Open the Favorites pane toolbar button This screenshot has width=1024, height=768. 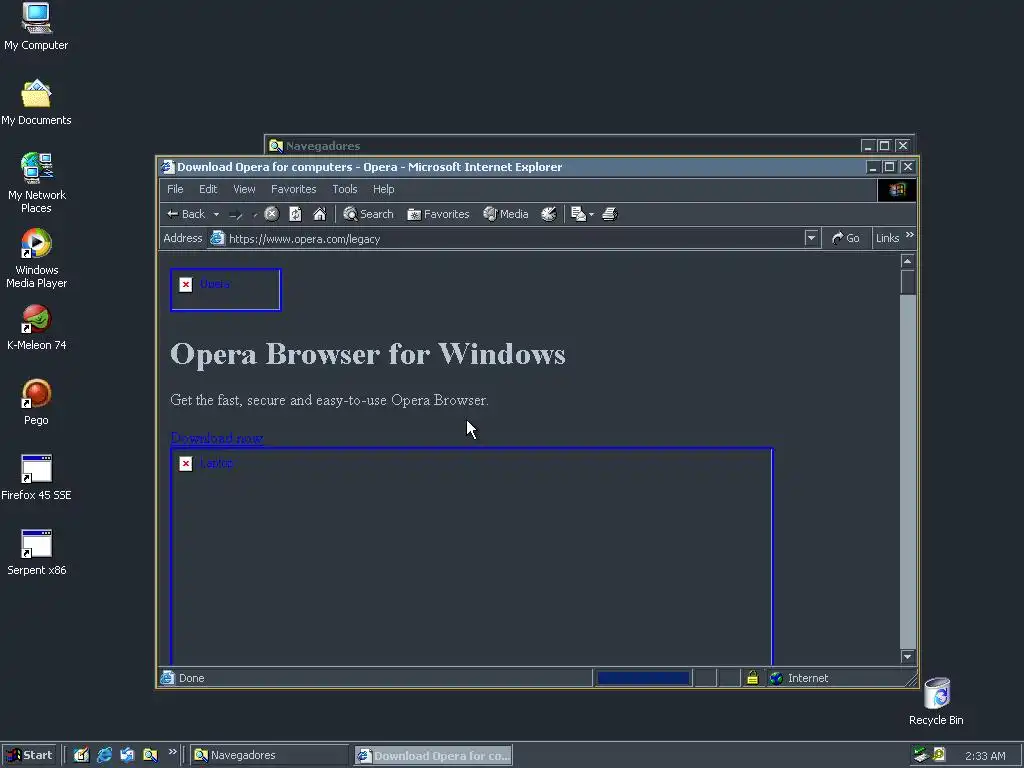438,214
